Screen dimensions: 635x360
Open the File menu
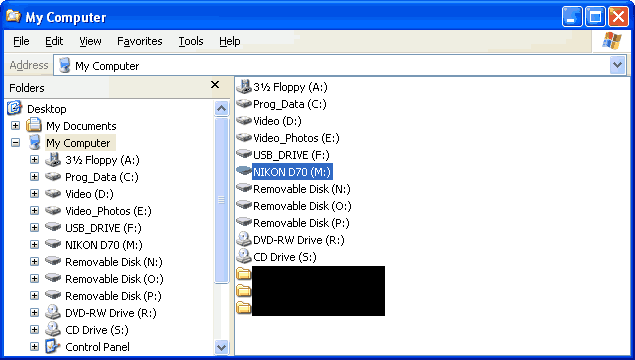point(21,41)
